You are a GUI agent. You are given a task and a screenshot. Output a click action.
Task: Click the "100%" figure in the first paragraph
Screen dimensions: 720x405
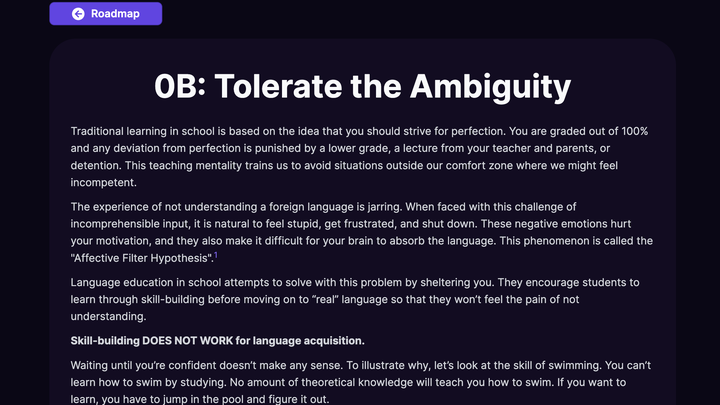click(x=634, y=132)
